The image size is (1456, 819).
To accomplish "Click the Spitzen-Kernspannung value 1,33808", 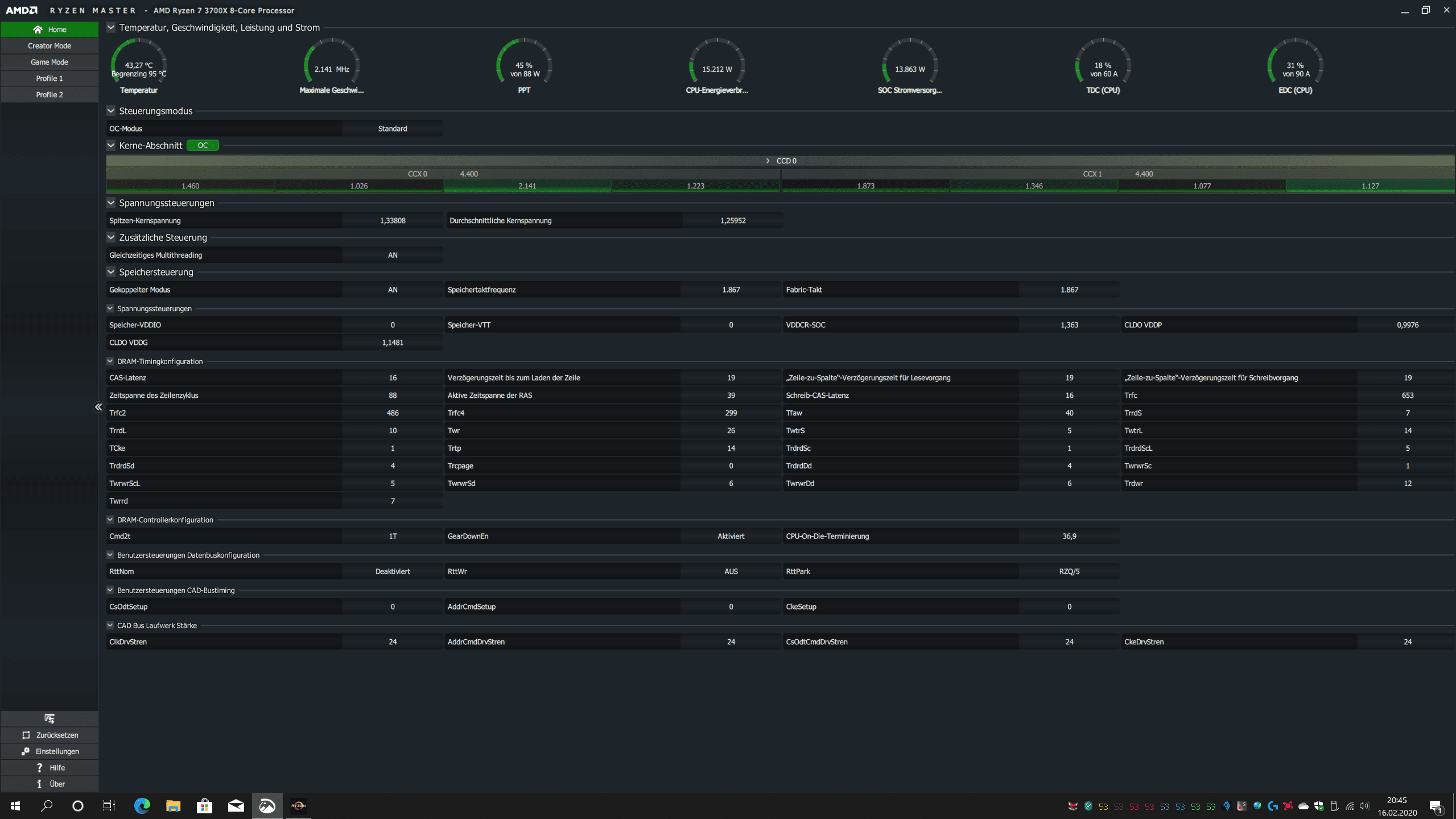I will point(393,221).
